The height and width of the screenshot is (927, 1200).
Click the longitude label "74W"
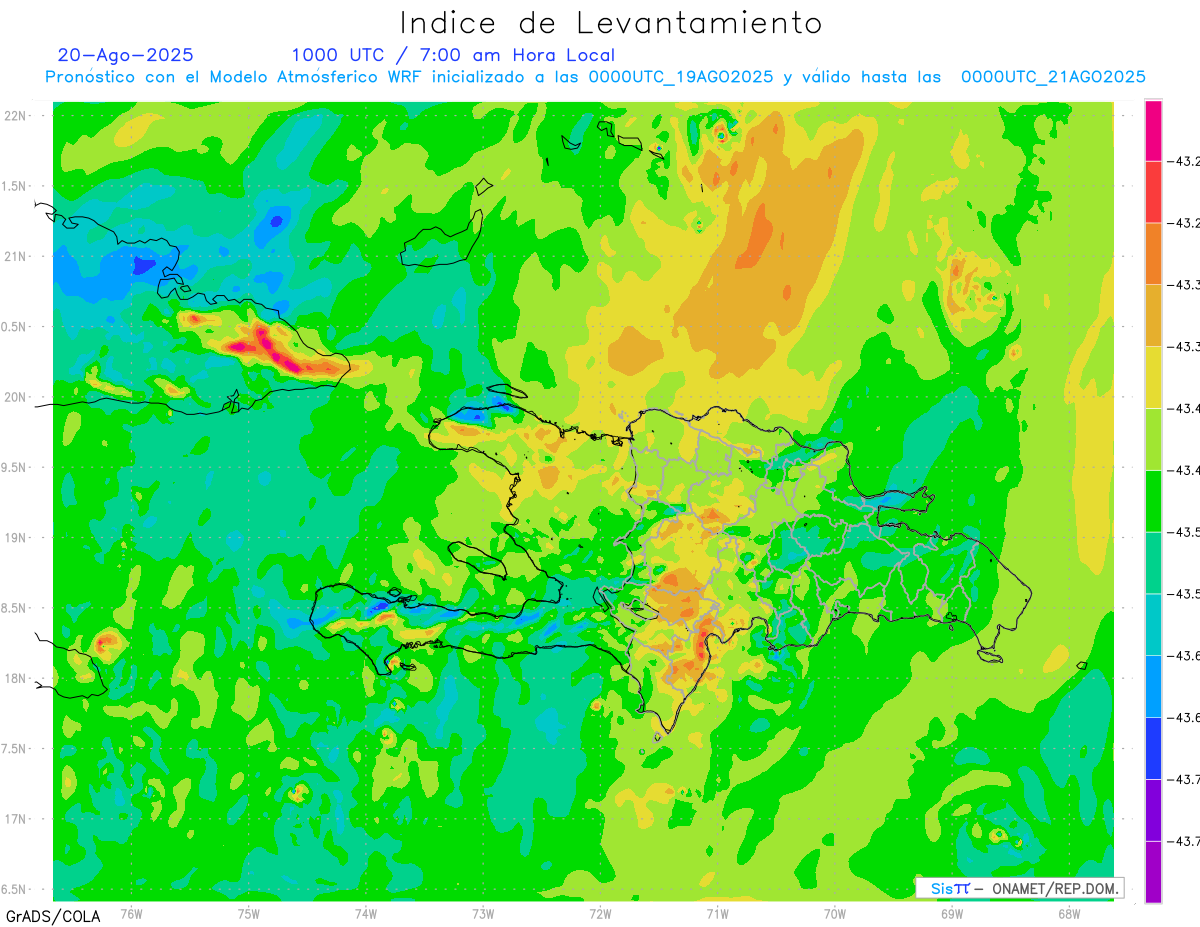[x=365, y=914]
